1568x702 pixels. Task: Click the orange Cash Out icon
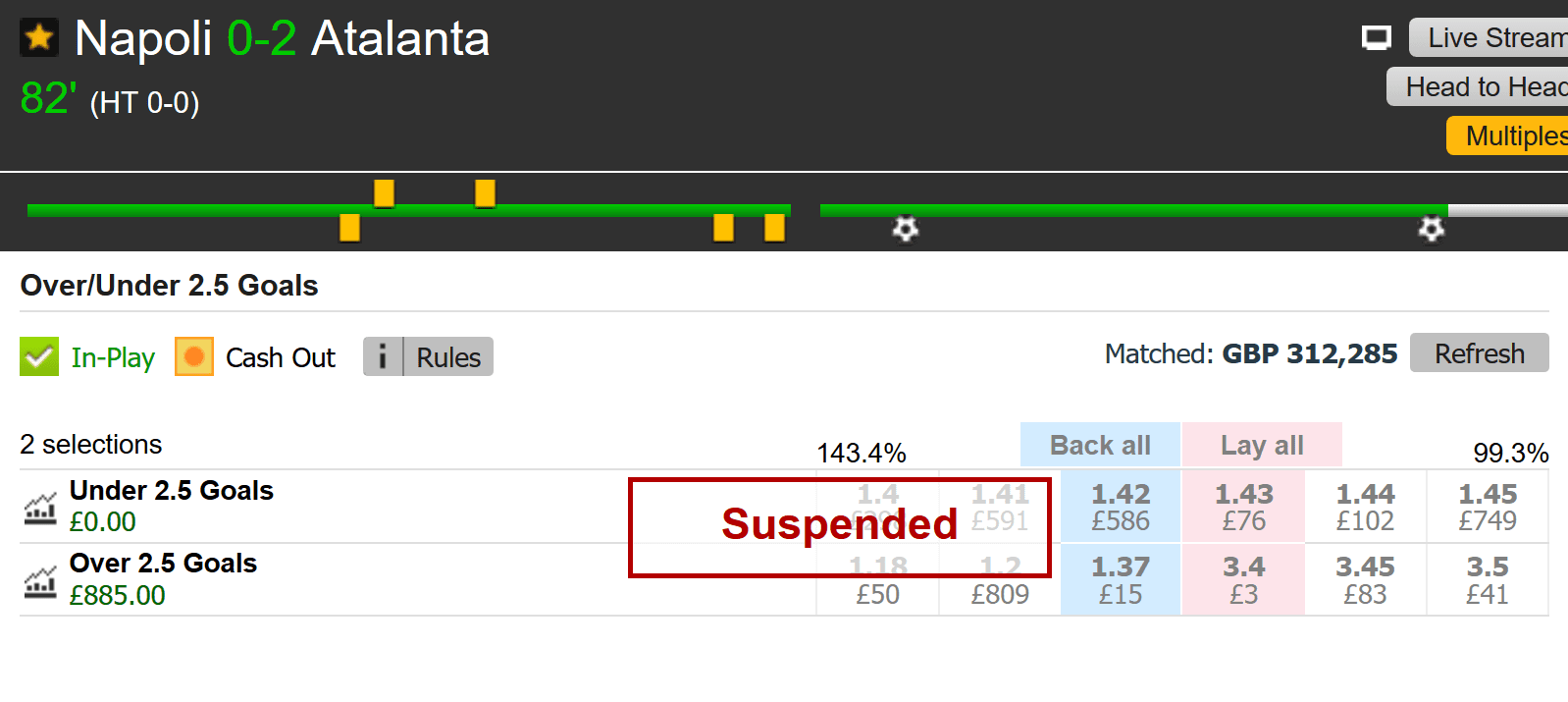point(194,356)
